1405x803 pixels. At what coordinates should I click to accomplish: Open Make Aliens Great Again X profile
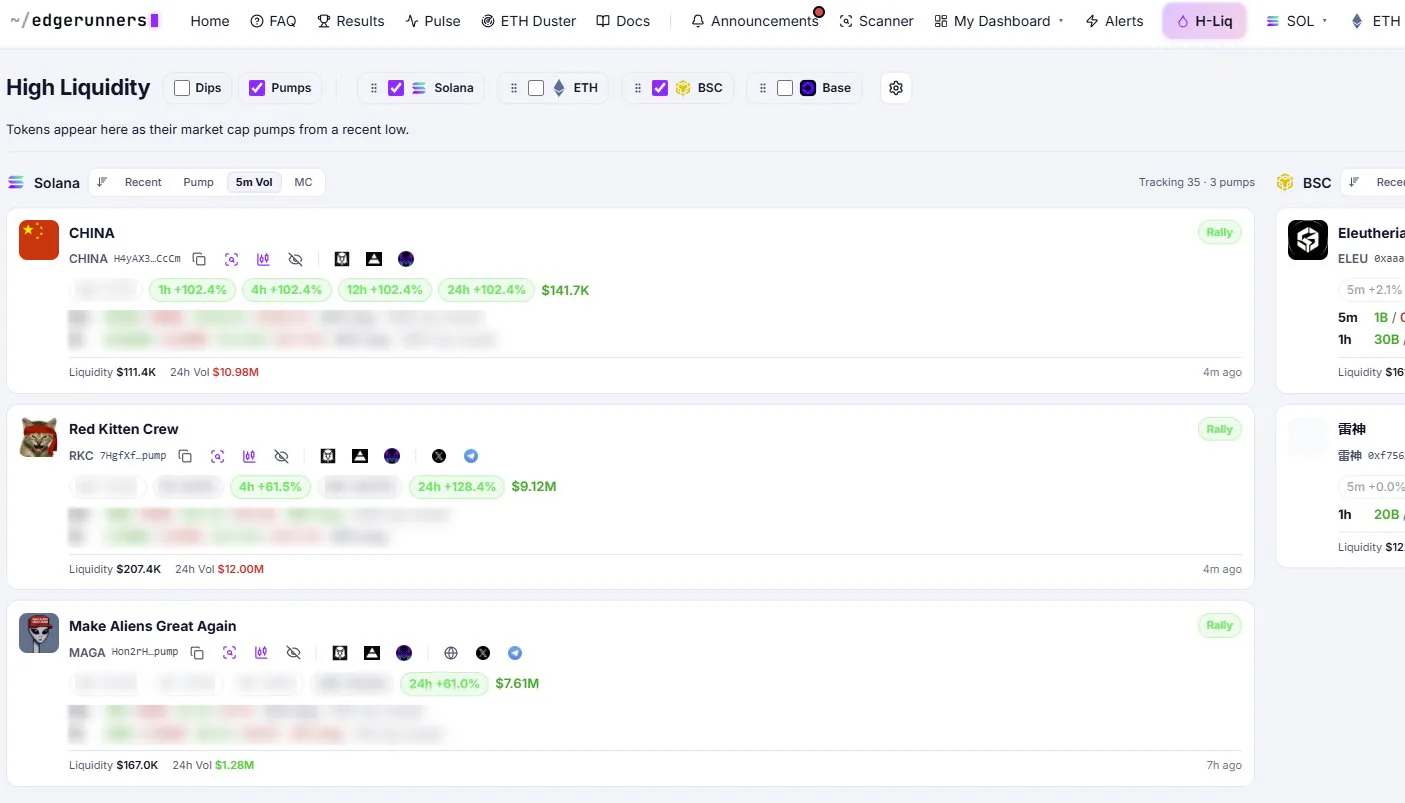click(x=483, y=653)
